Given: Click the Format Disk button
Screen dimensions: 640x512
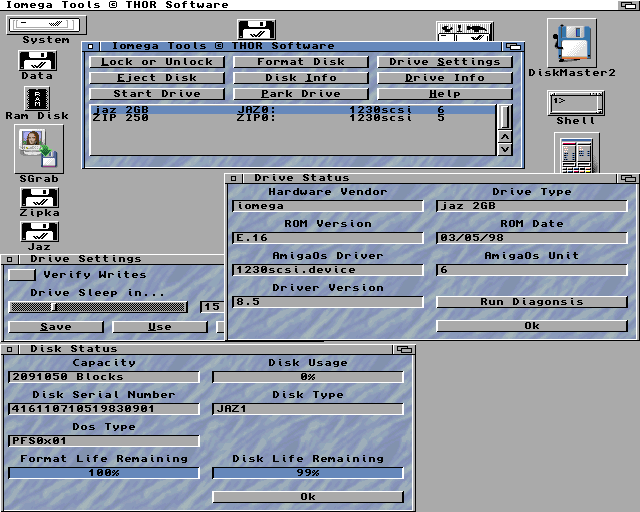Looking at the screenshot, I should click(301, 62).
